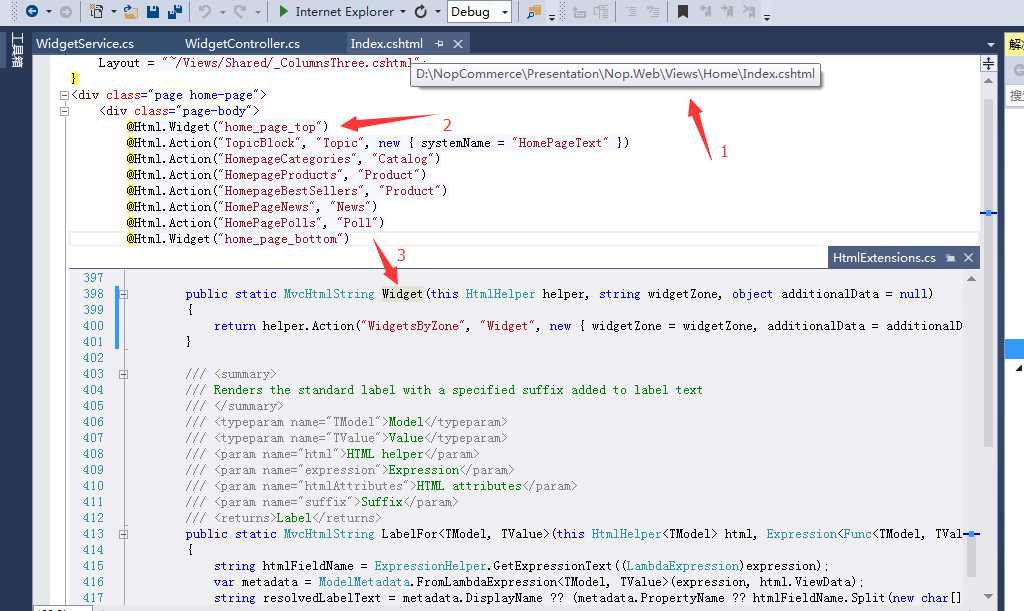Click the Internet Explorer start button label
Image resolution: width=1024 pixels, height=611 pixels.
(x=344, y=12)
